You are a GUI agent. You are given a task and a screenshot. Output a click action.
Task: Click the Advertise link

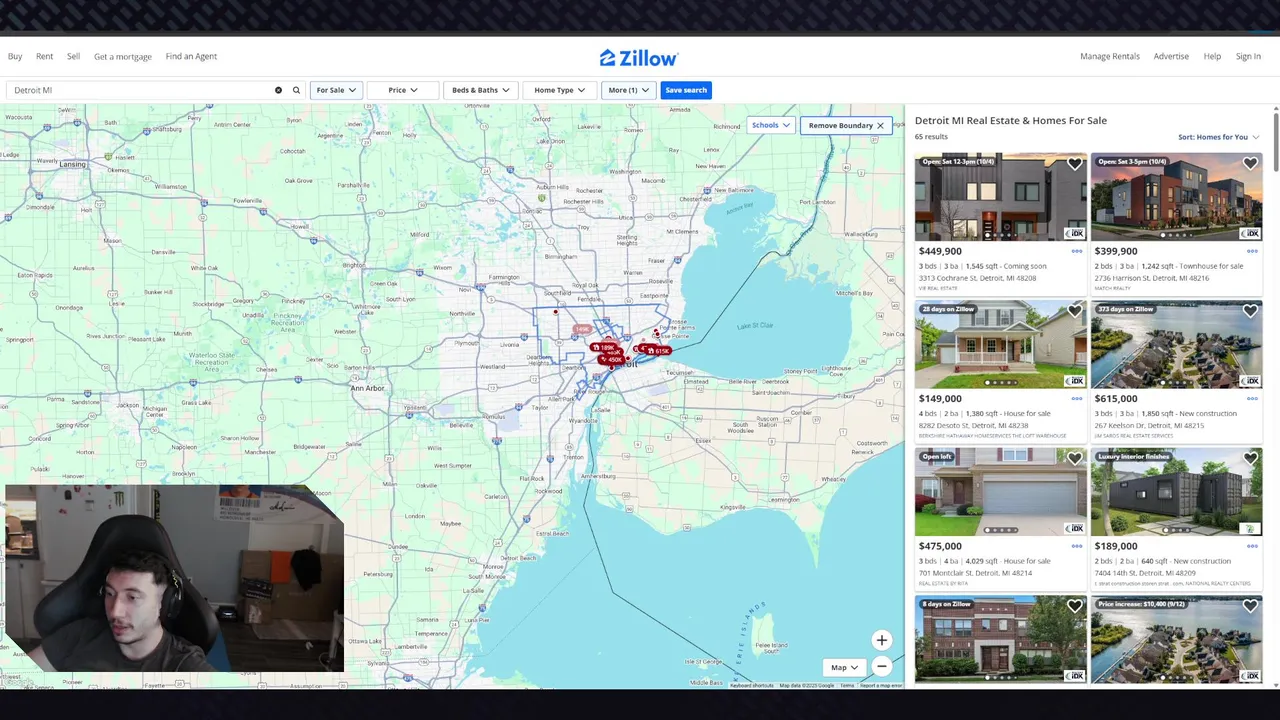(x=1171, y=56)
